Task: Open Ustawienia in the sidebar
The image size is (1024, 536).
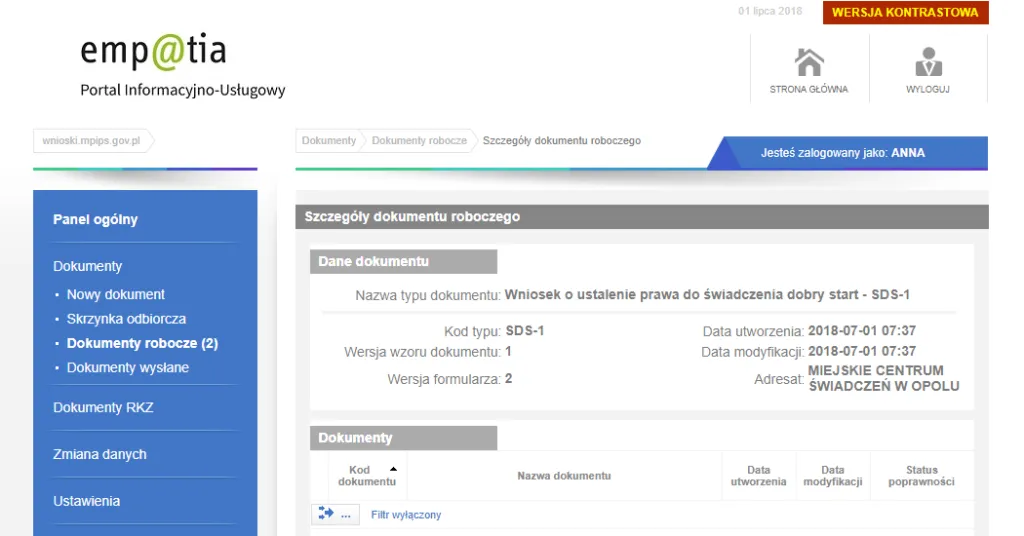Action: click(x=86, y=501)
